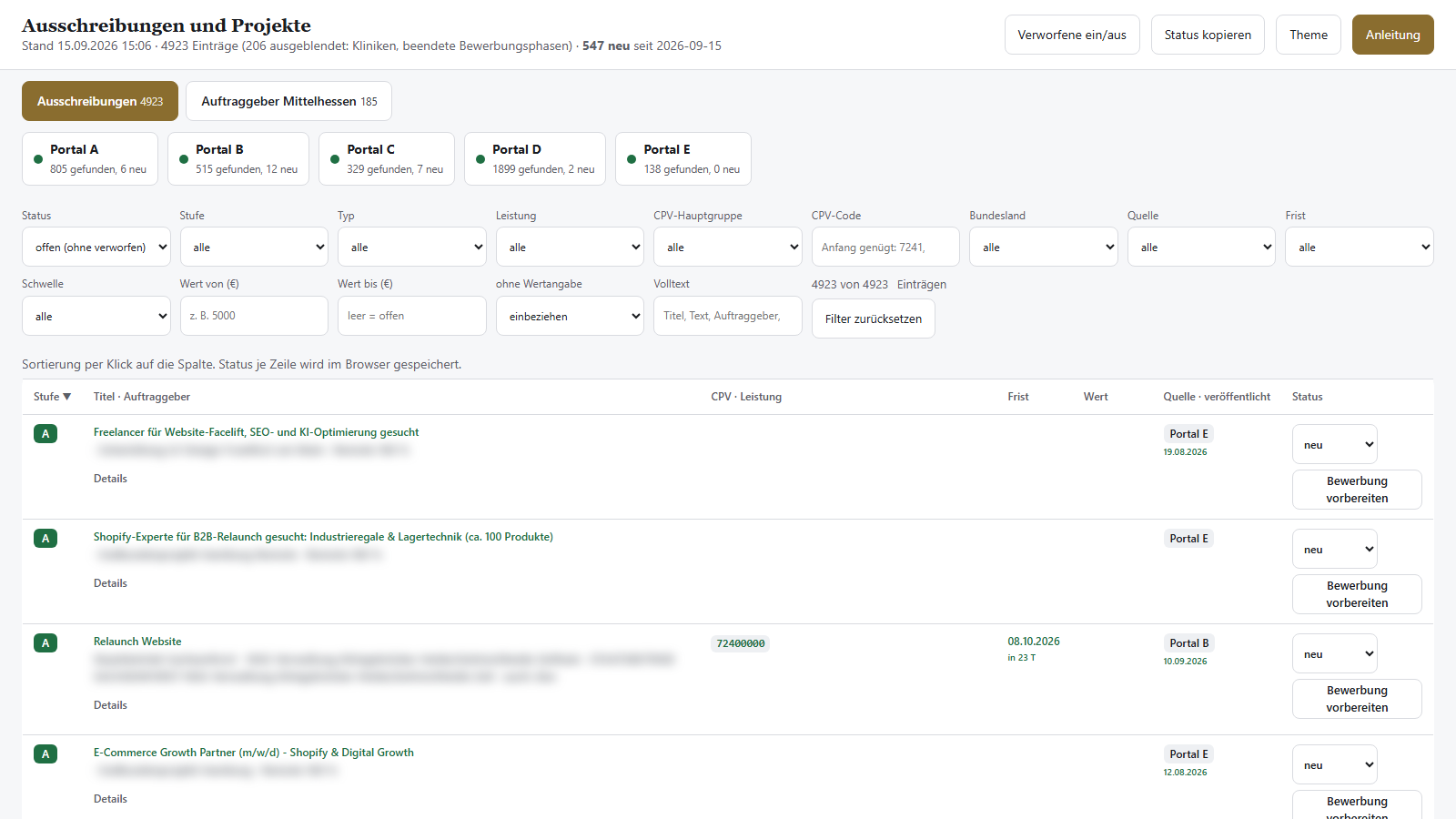The width and height of the screenshot is (1456, 819).
Task: Sort by CPV · Leistung column
Action: (746, 397)
